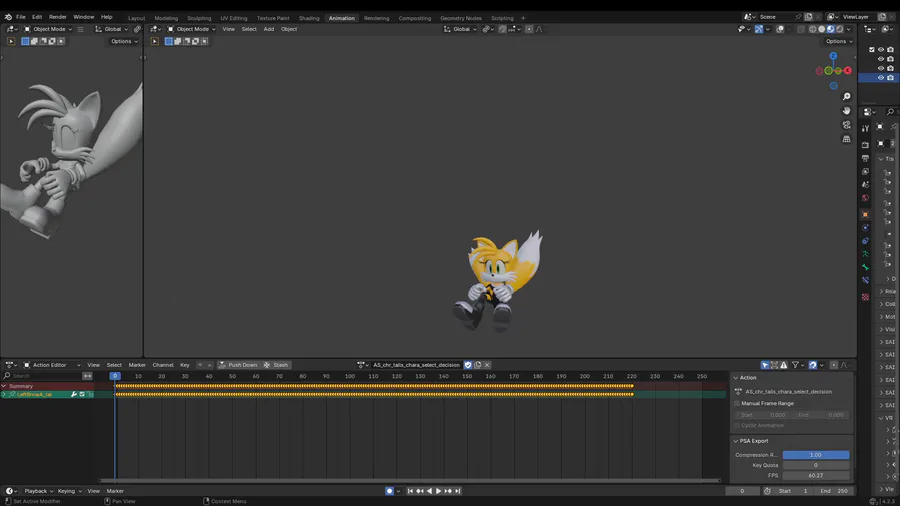Open the Physics properties tab icon
Viewport: 900px width, 506px height.
pos(865,228)
